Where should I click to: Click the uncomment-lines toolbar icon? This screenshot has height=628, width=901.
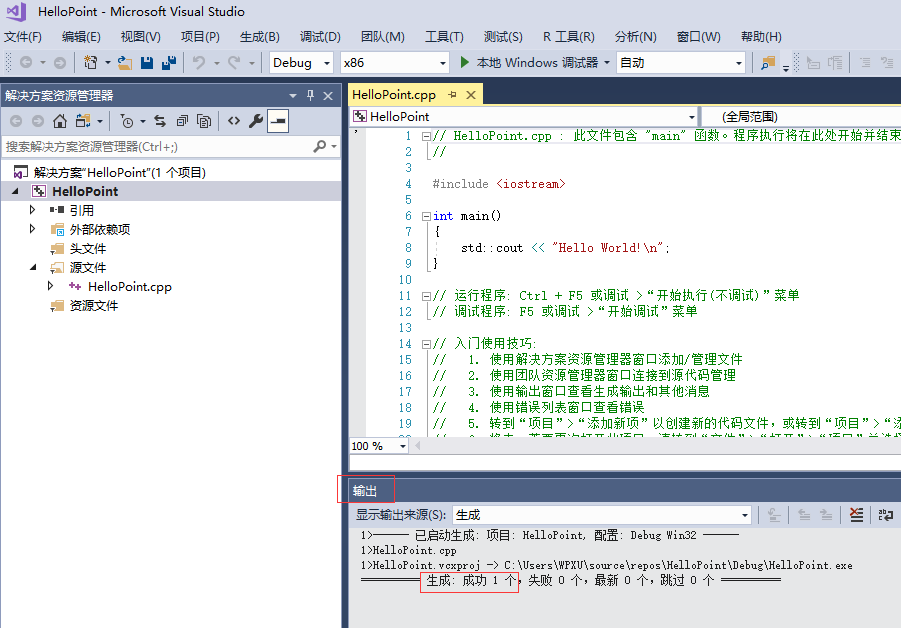click(887, 63)
